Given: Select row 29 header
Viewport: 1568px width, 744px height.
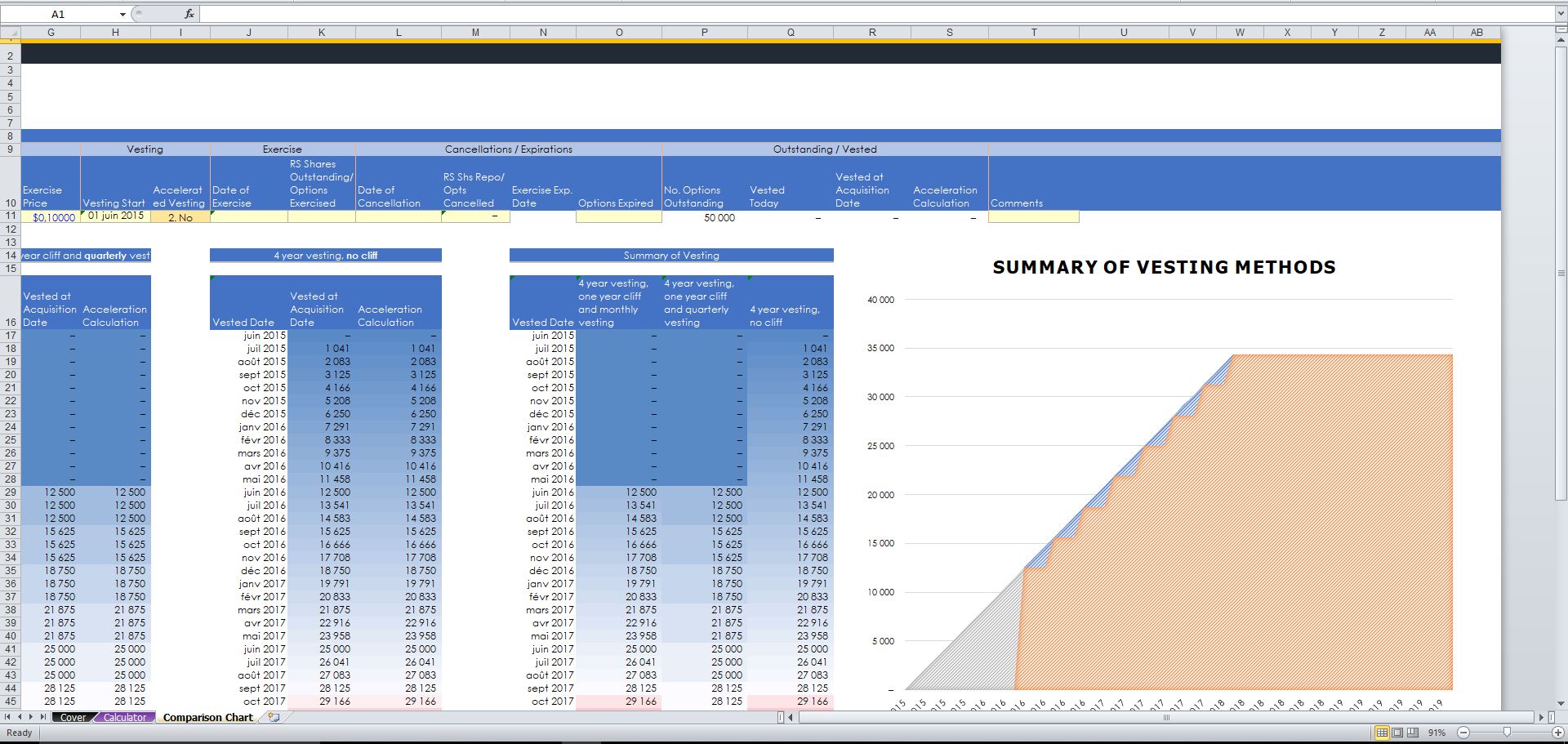Looking at the screenshot, I should point(11,492).
